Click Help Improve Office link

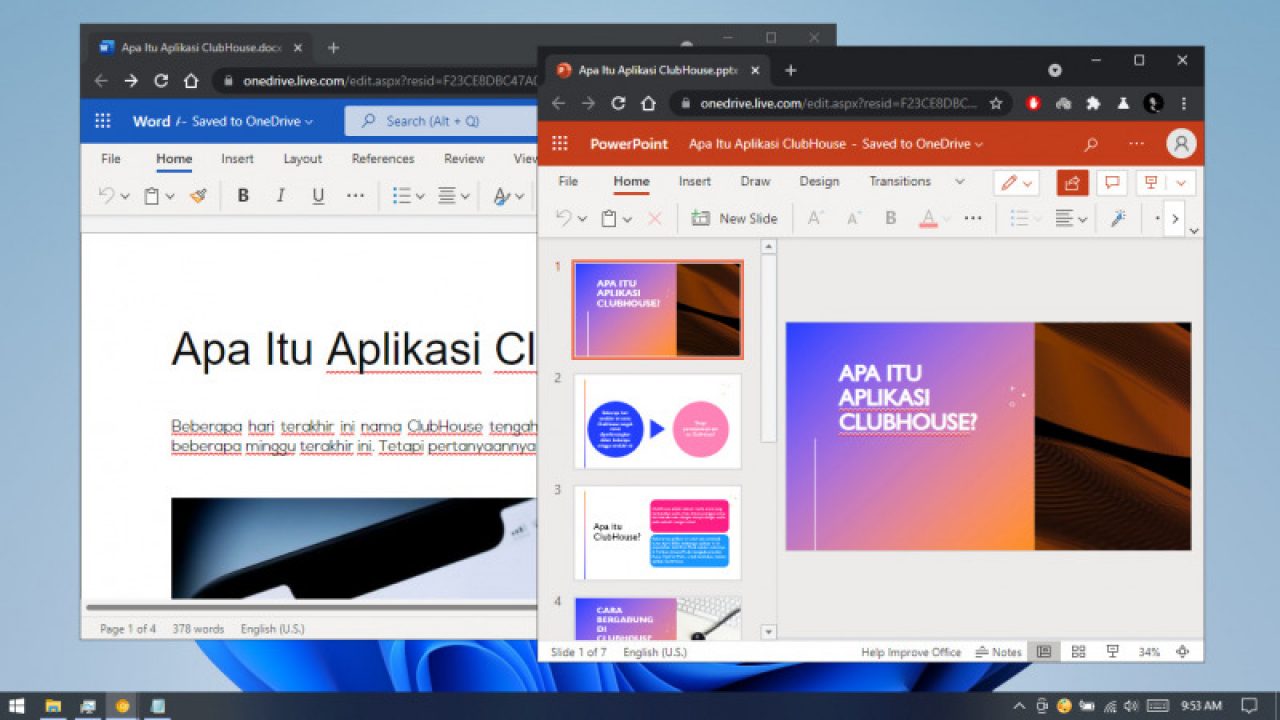[x=911, y=652]
